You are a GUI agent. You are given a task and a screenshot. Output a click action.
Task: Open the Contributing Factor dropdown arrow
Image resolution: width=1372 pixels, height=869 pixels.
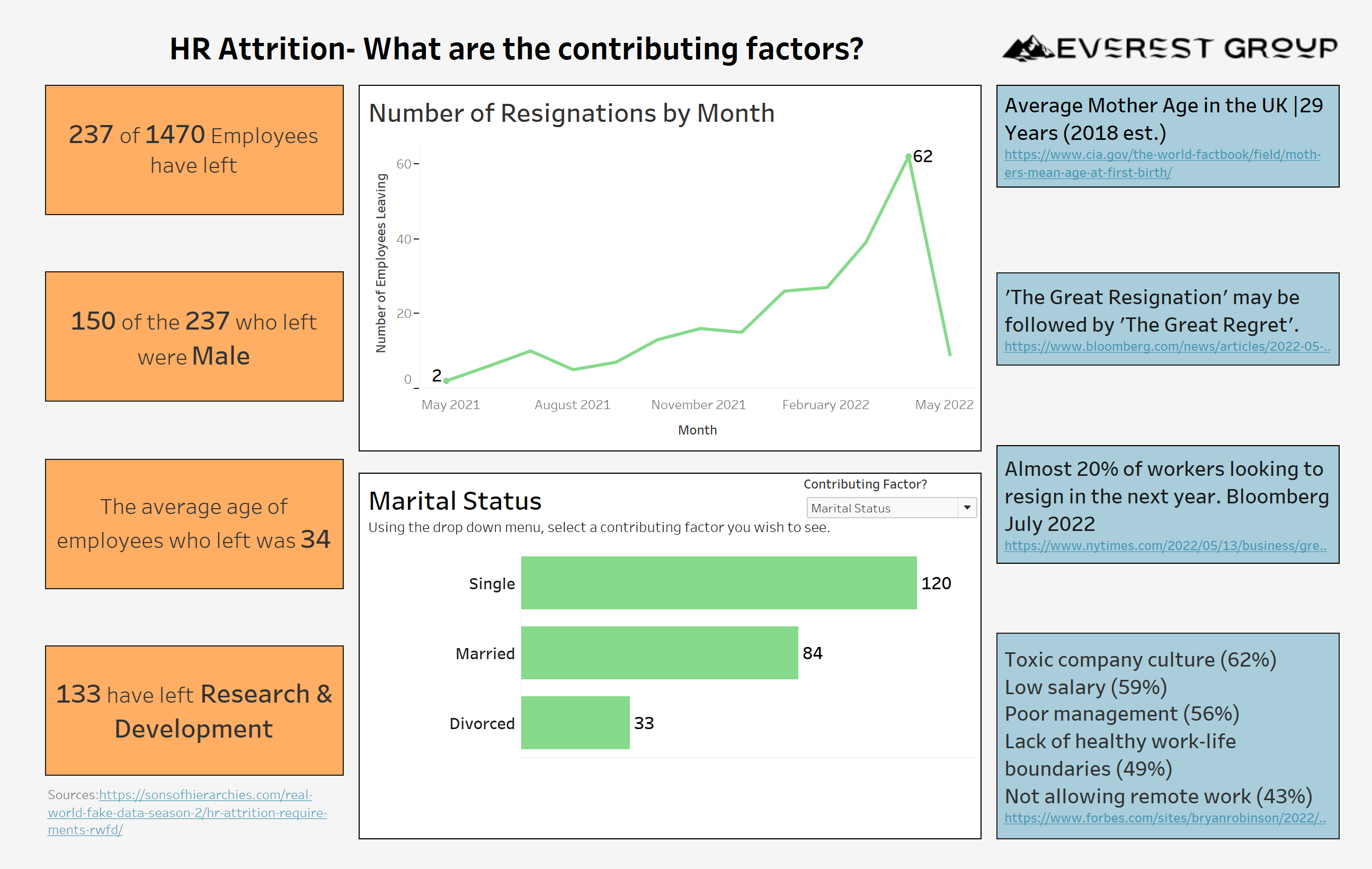pyautogui.click(x=967, y=508)
